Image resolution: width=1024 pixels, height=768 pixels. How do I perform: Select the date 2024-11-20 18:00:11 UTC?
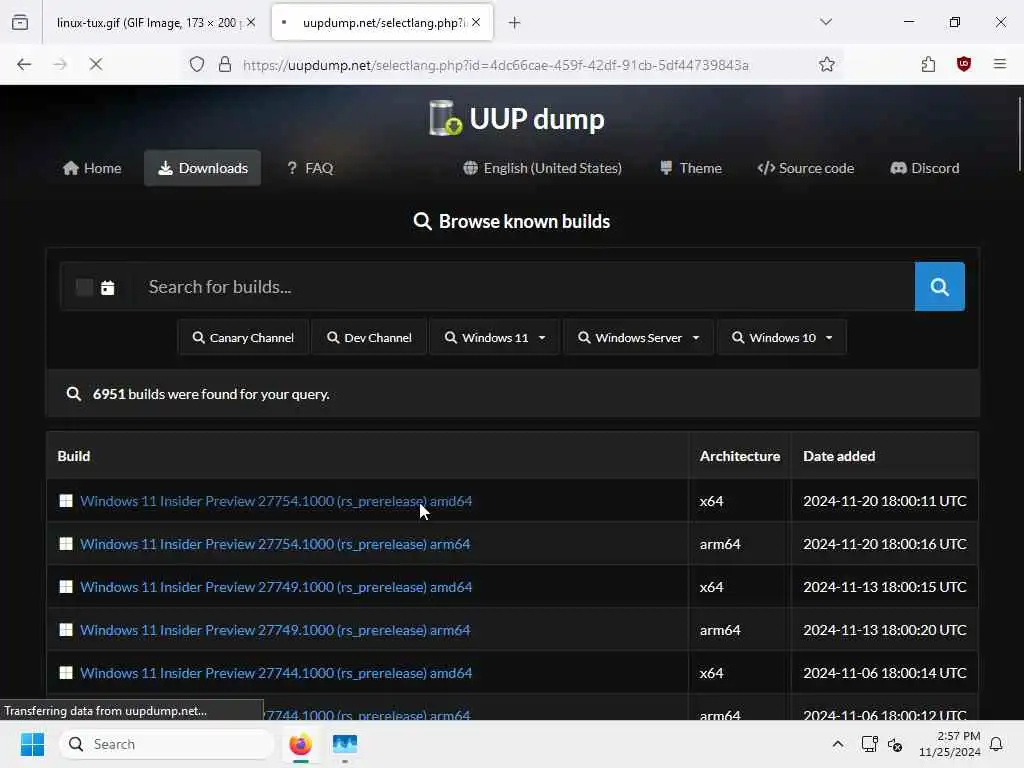pyautogui.click(x=885, y=501)
